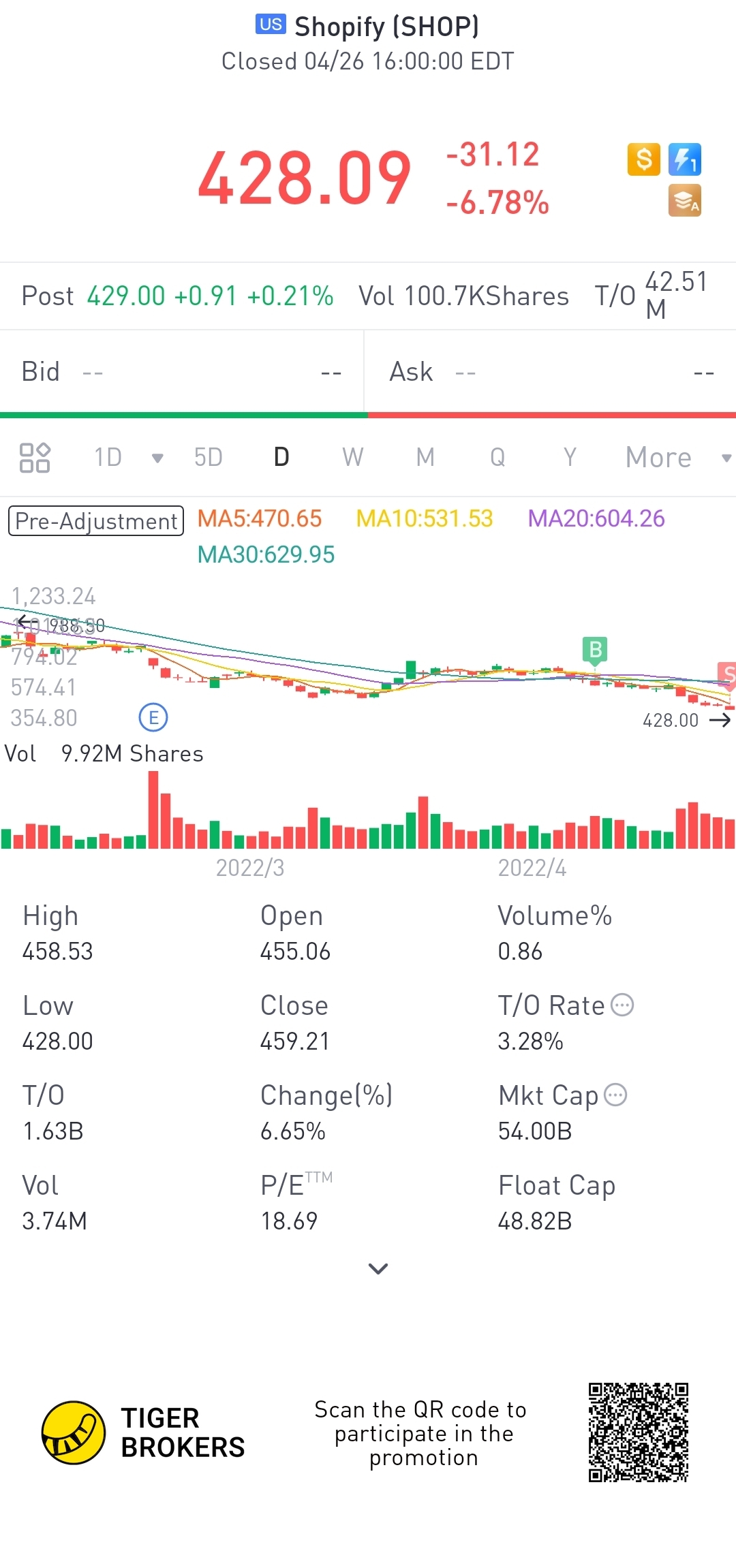Tap the 2022/4 date axis label

[532, 868]
